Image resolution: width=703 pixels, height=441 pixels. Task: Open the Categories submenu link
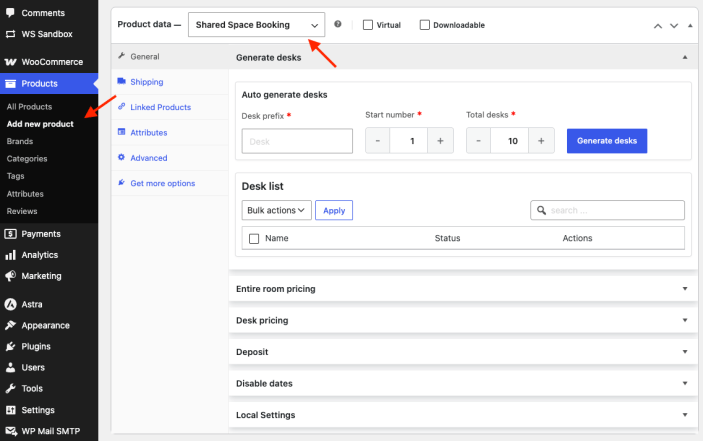(x=27, y=159)
